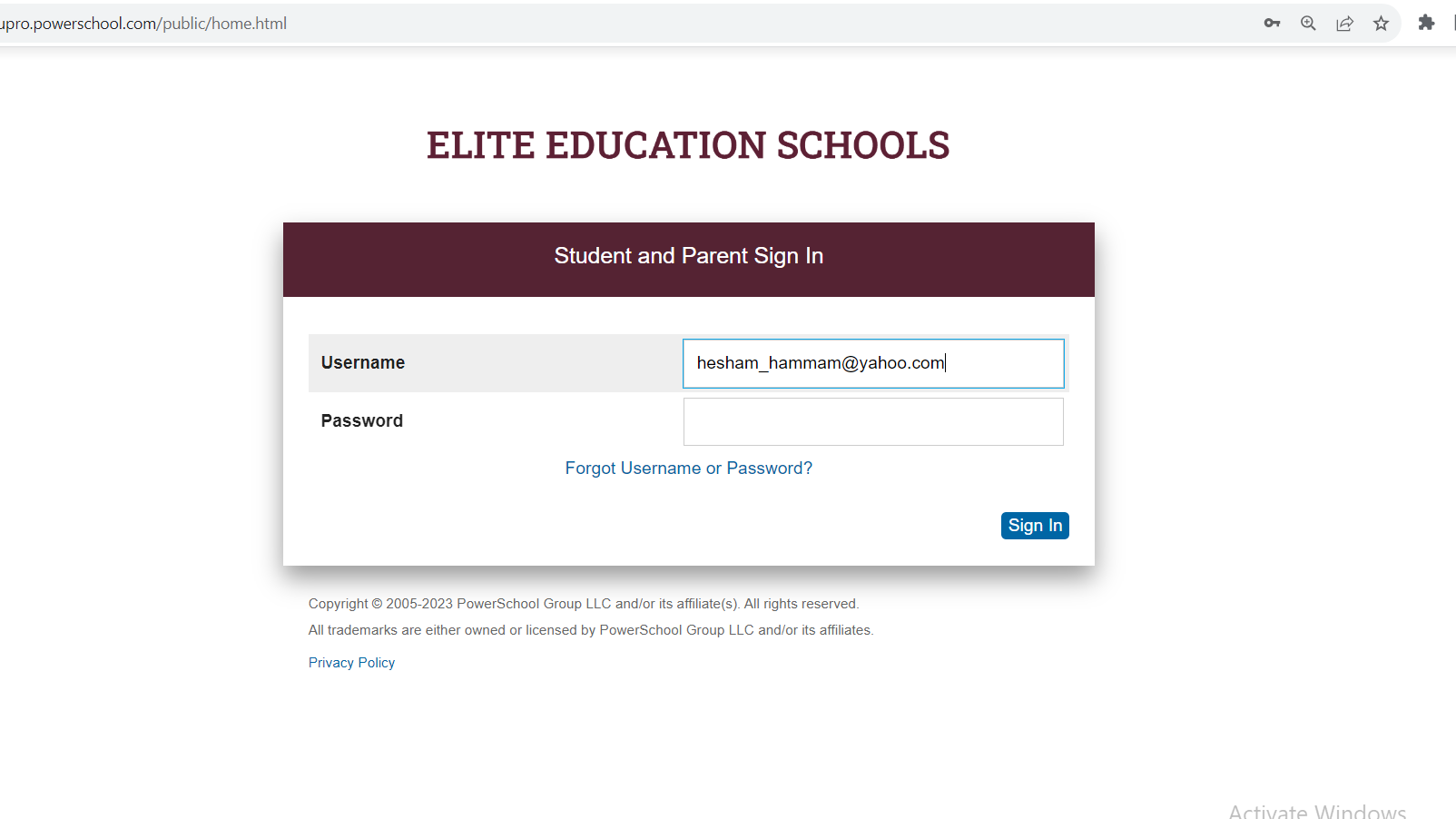Click the zoom magnifier icon in address bar
The image size is (1456, 819).
tap(1308, 23)
